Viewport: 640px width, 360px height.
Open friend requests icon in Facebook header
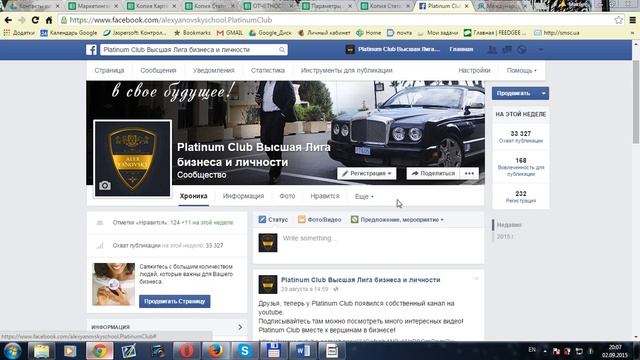coord(492,50)
